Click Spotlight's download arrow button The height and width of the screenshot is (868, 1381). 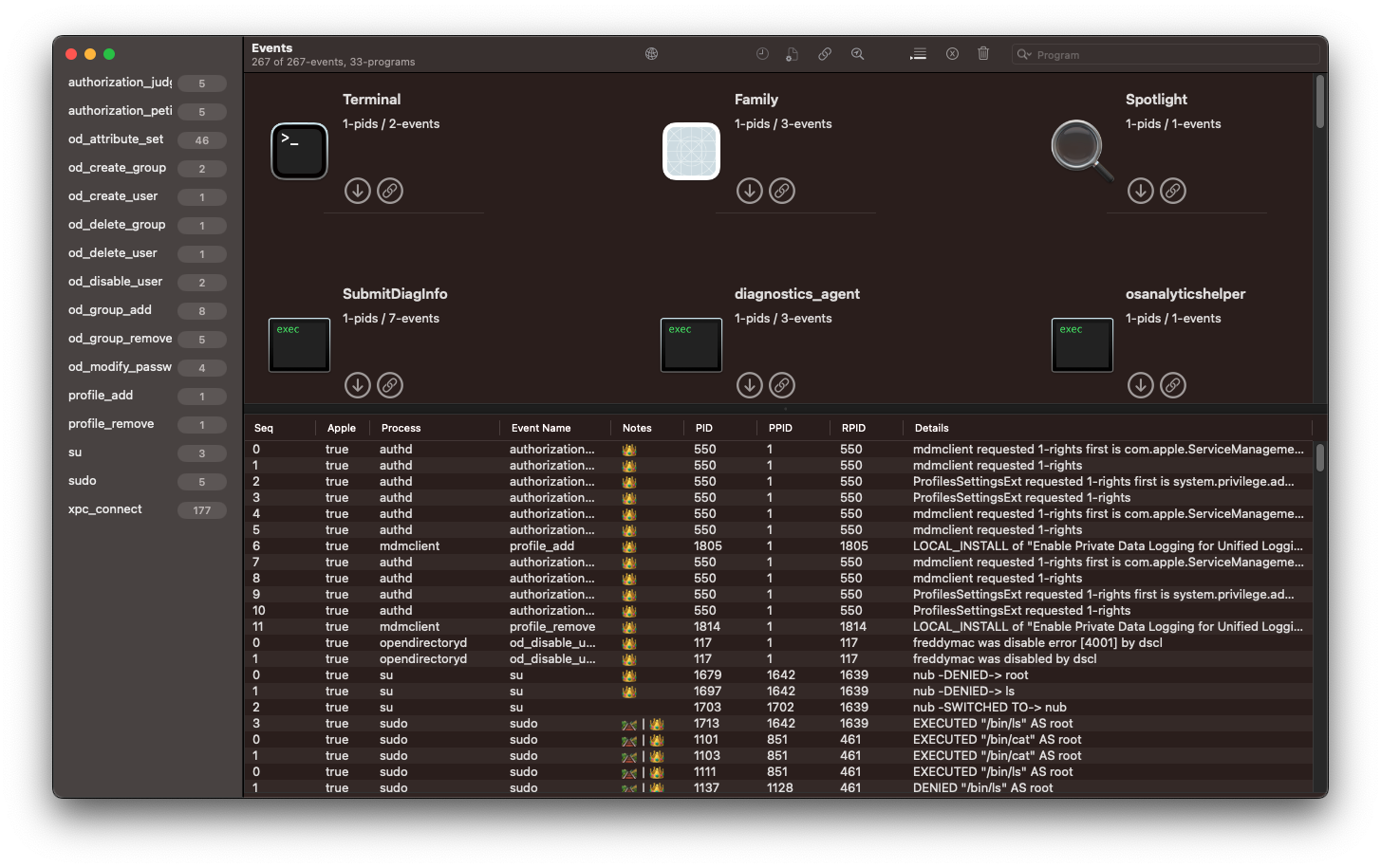pos(1141,191)
